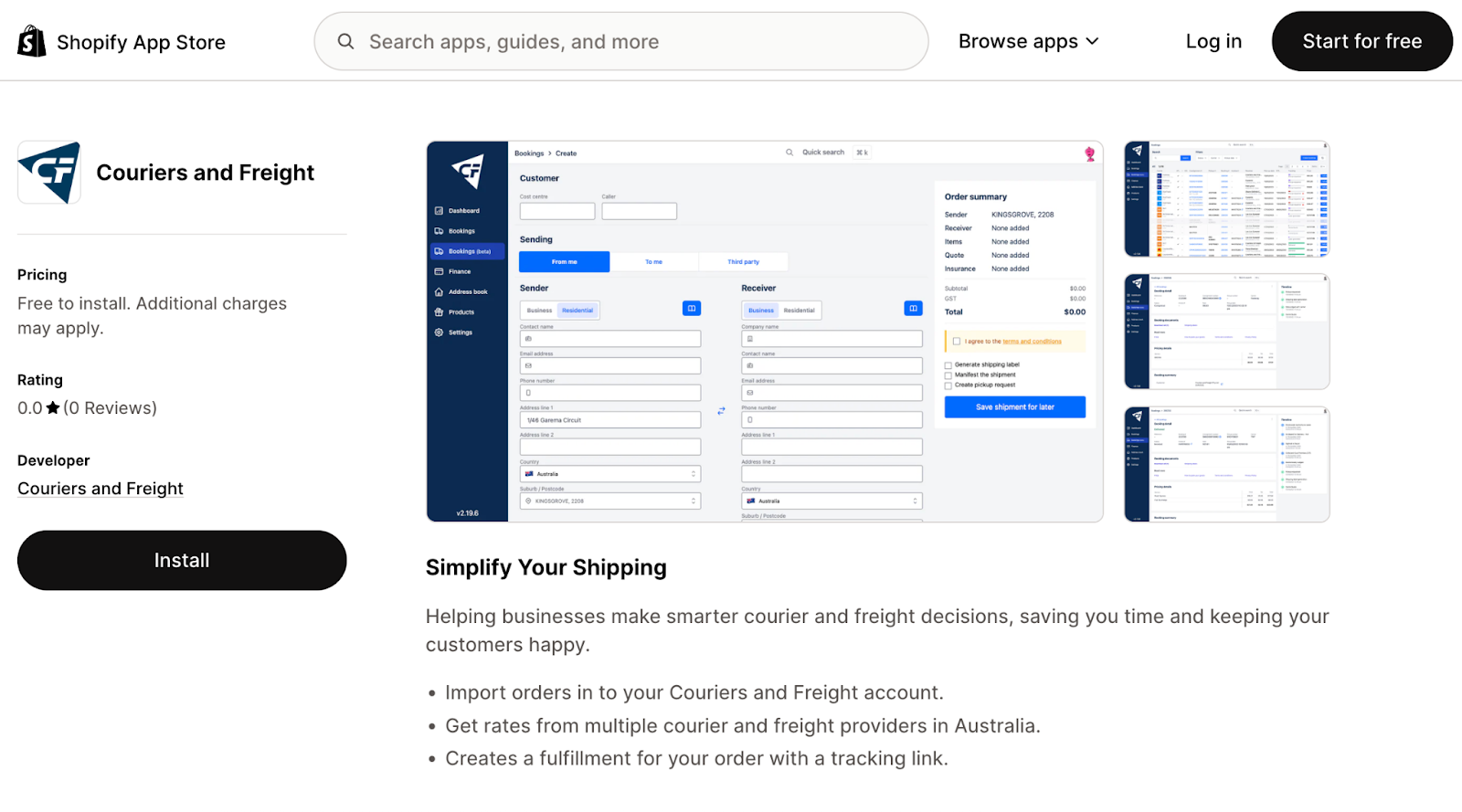
Task: Click the CF logo in screenshot sidebar
Action: [x=468, y=171]
